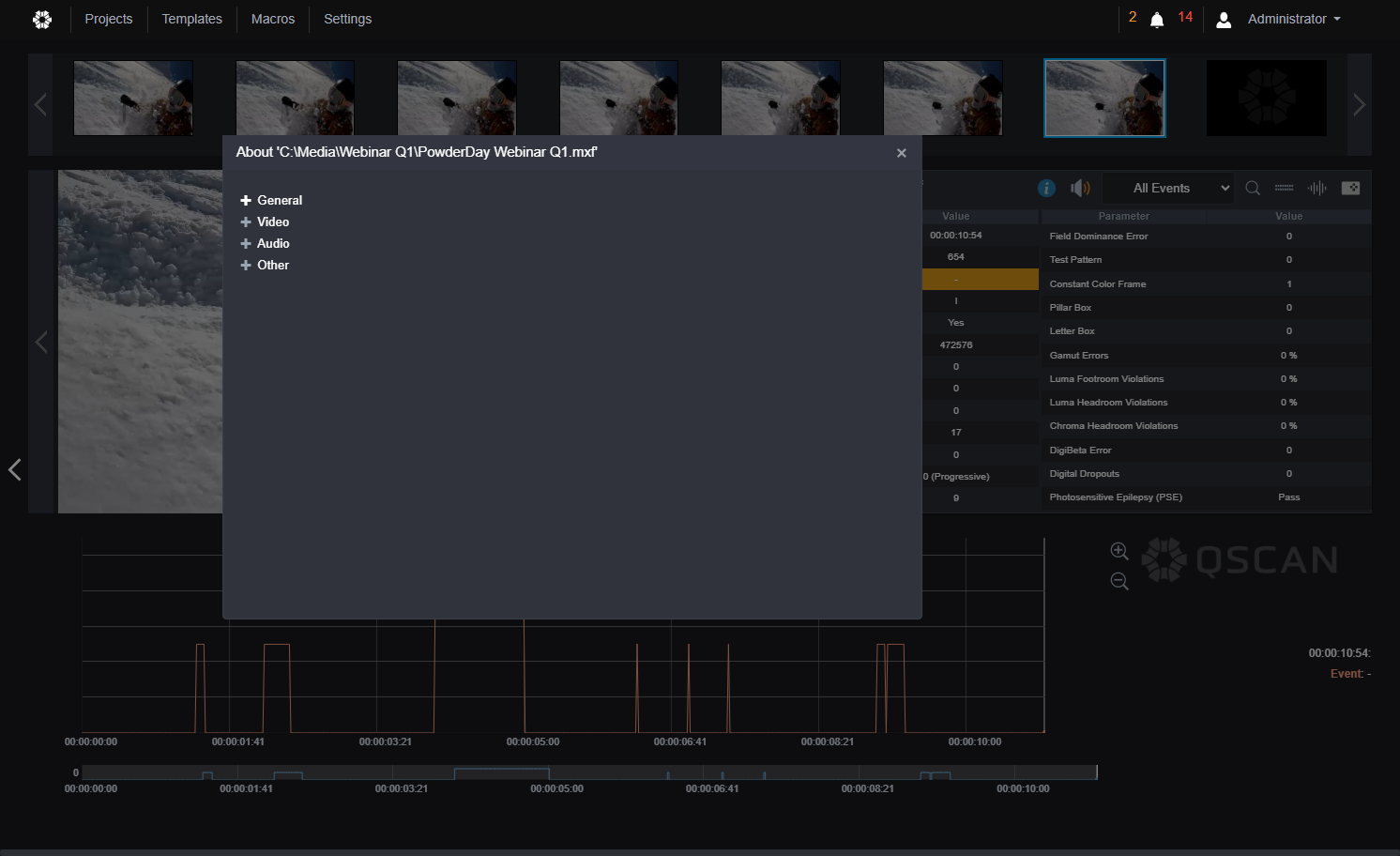Click the magnifier search icon beside All Events
1400x856 pixels.
click(x=1253, y=188)
